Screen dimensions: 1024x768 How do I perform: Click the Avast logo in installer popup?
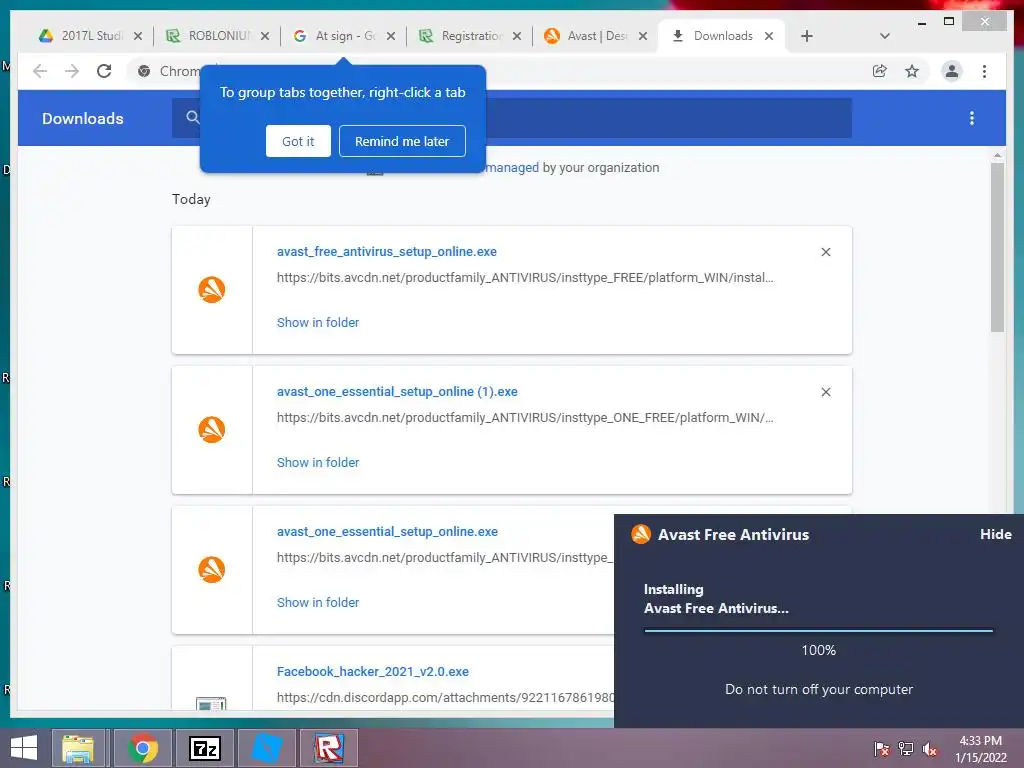click(641, 534)
